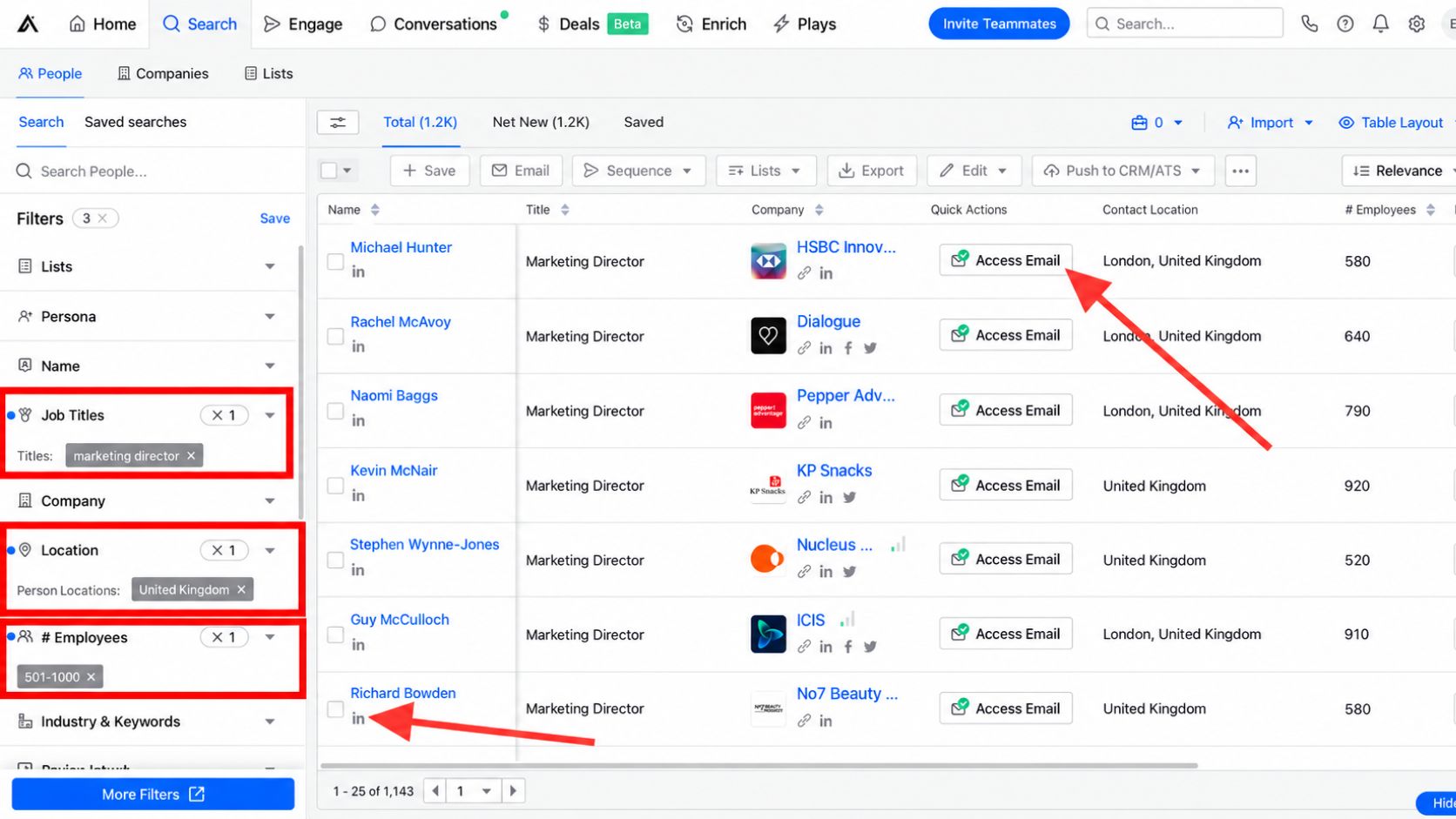The image size is (1456, 819).
Task: Open the Net New (1.2K) tab
Action: (x=541, y=123)
